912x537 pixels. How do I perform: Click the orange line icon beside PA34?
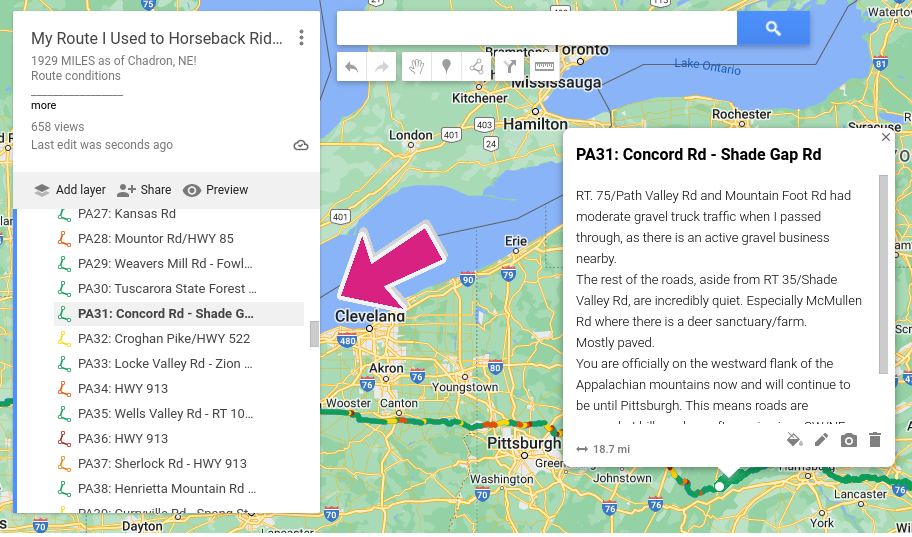coord(64,389)
